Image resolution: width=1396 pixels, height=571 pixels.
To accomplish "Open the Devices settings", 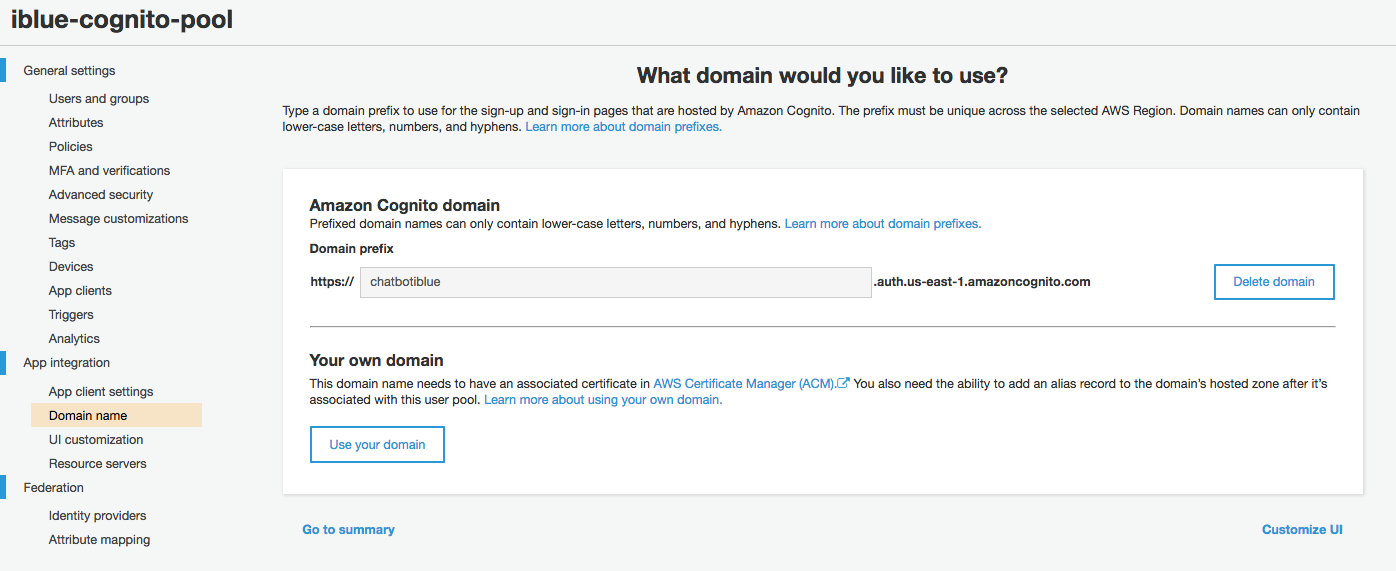I will tap(71, 267).
